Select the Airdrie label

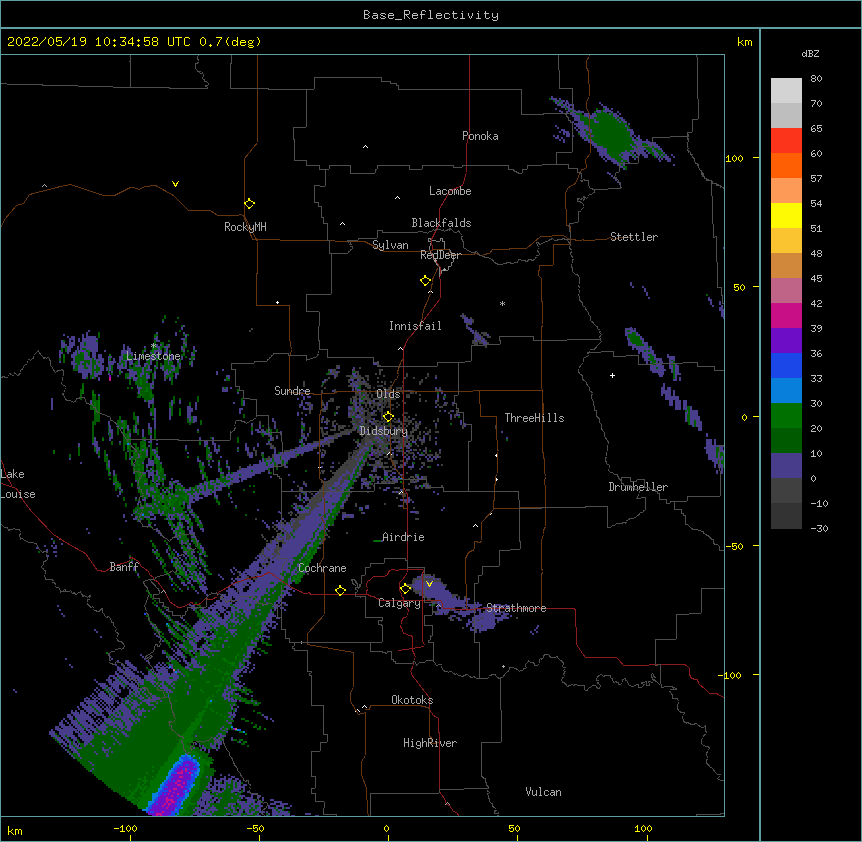(403, 537)
